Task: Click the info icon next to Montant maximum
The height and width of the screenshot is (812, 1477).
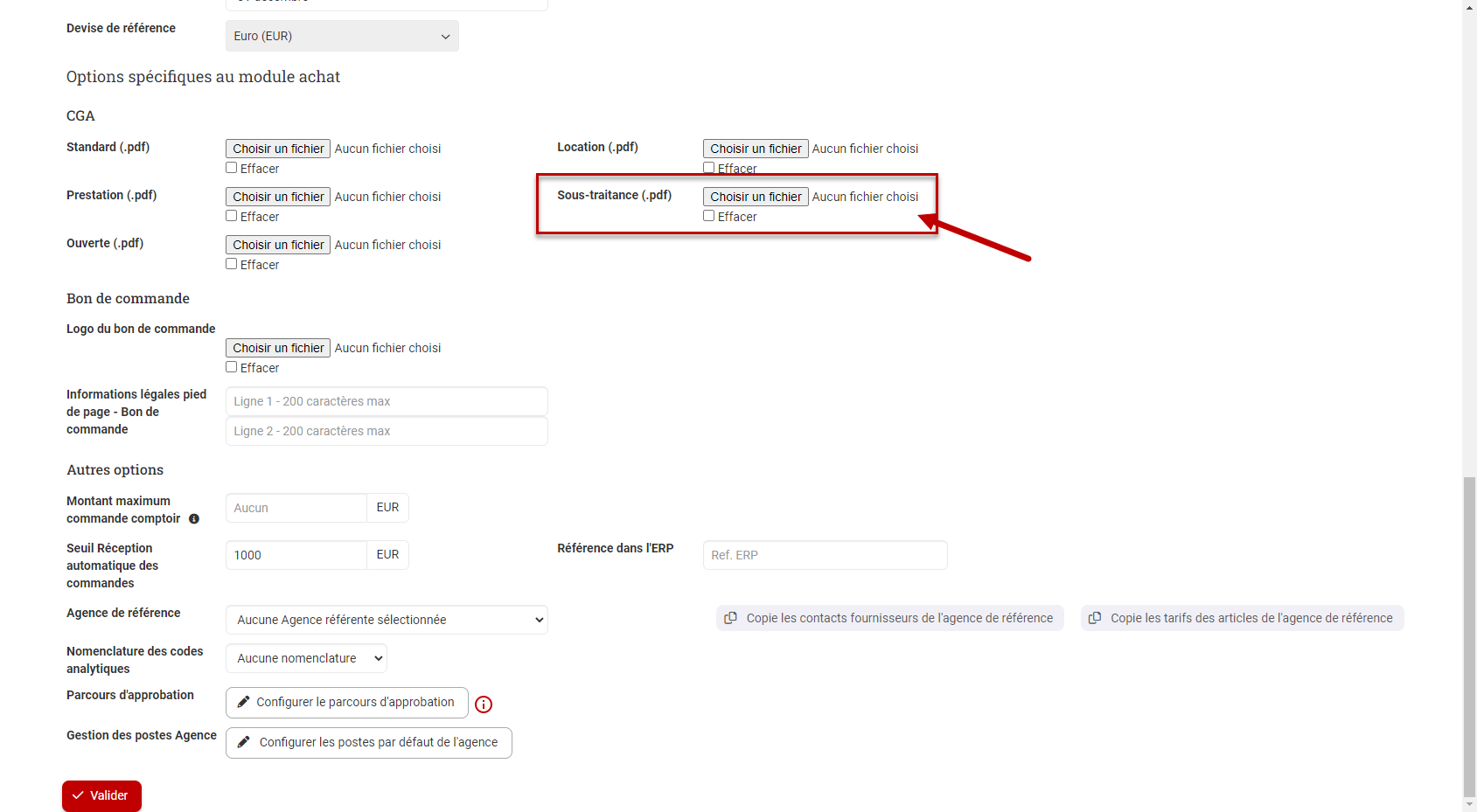Action: (194, 519)
